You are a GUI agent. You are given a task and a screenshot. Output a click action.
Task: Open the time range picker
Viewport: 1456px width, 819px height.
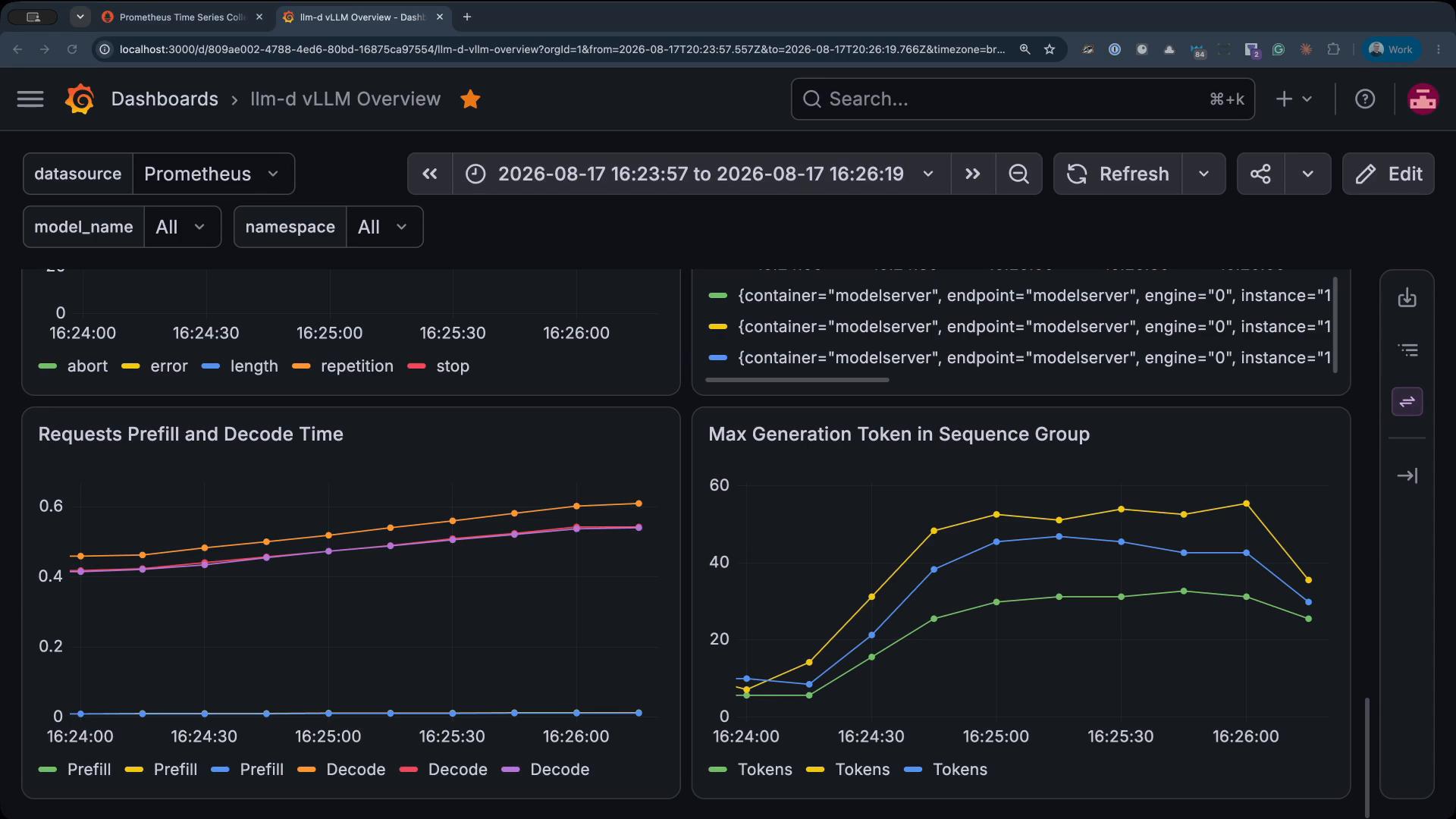[x=701, y=174]
